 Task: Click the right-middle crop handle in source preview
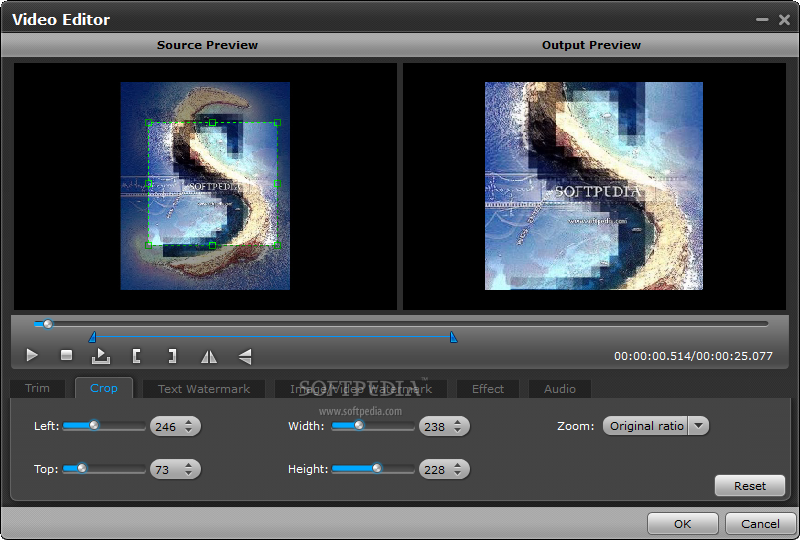tap(278, 184)
